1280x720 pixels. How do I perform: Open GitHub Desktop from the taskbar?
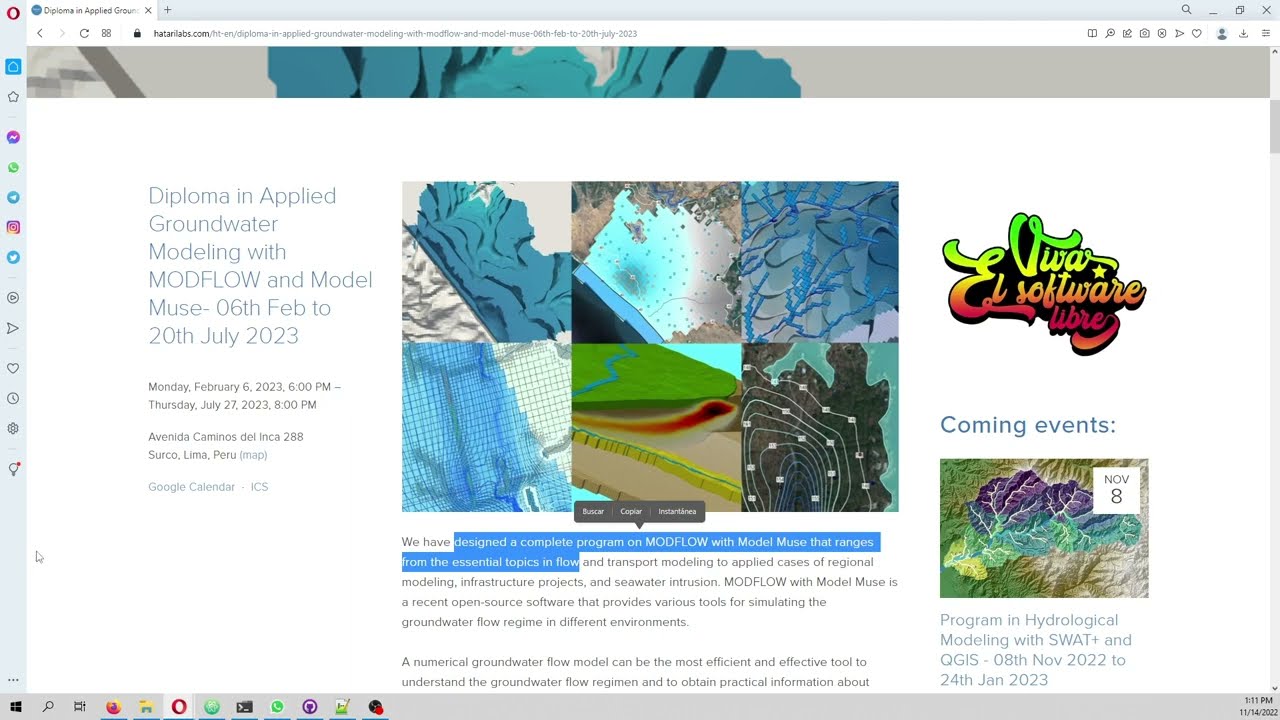[x=310, y=707]
